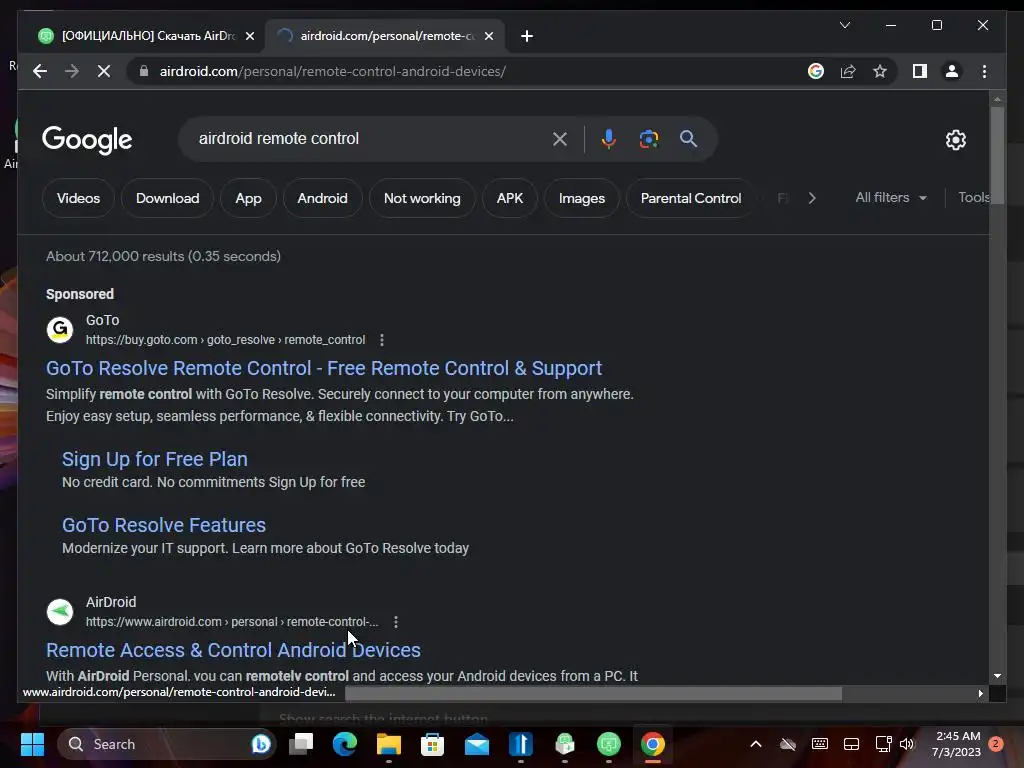
Task: View site information via lock icon
Action: coord(144,71)
